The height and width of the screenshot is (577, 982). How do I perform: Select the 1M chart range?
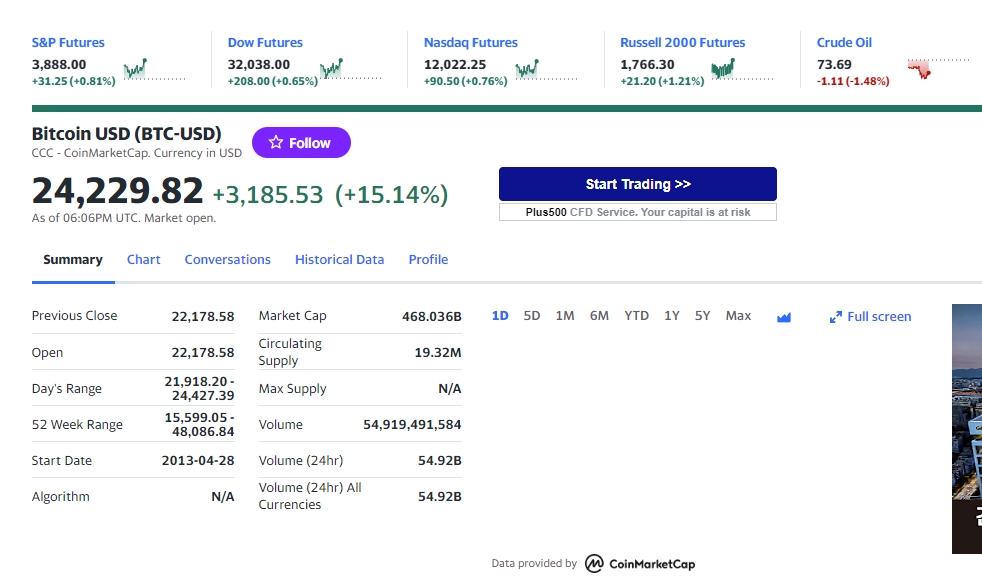pos(565,316)
